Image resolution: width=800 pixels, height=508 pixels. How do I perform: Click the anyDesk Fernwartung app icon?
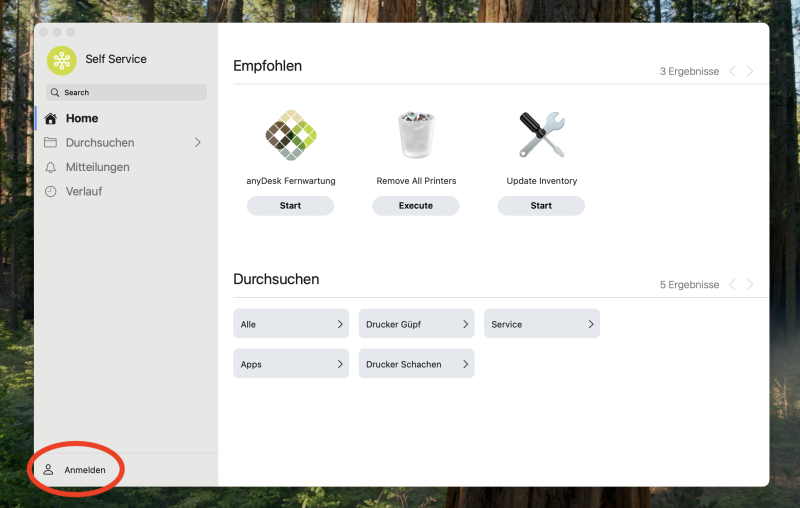(x=290, y=135)
